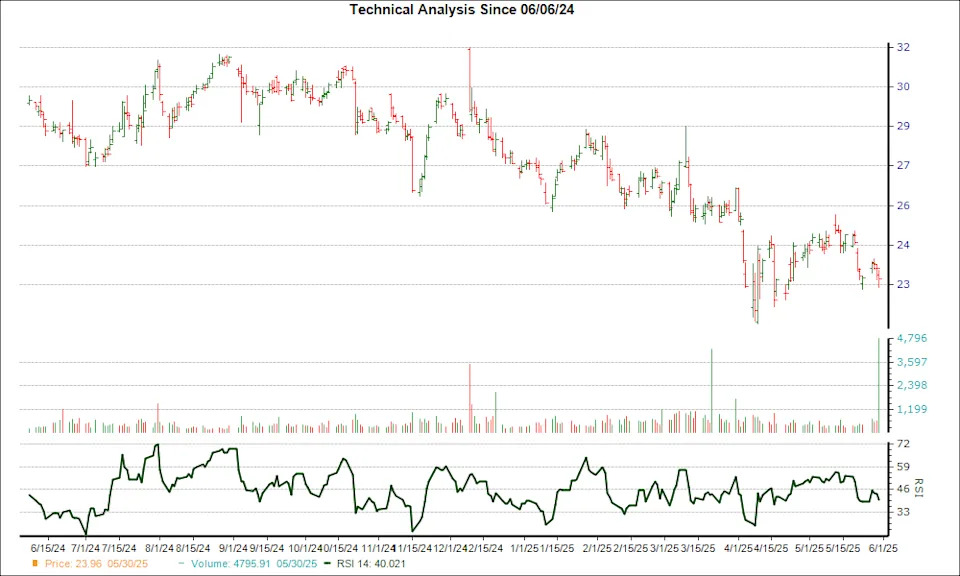Viewport: 960px width, 576px height.
Task: Click the RSI axis label 33
Action: click(903, 511)
